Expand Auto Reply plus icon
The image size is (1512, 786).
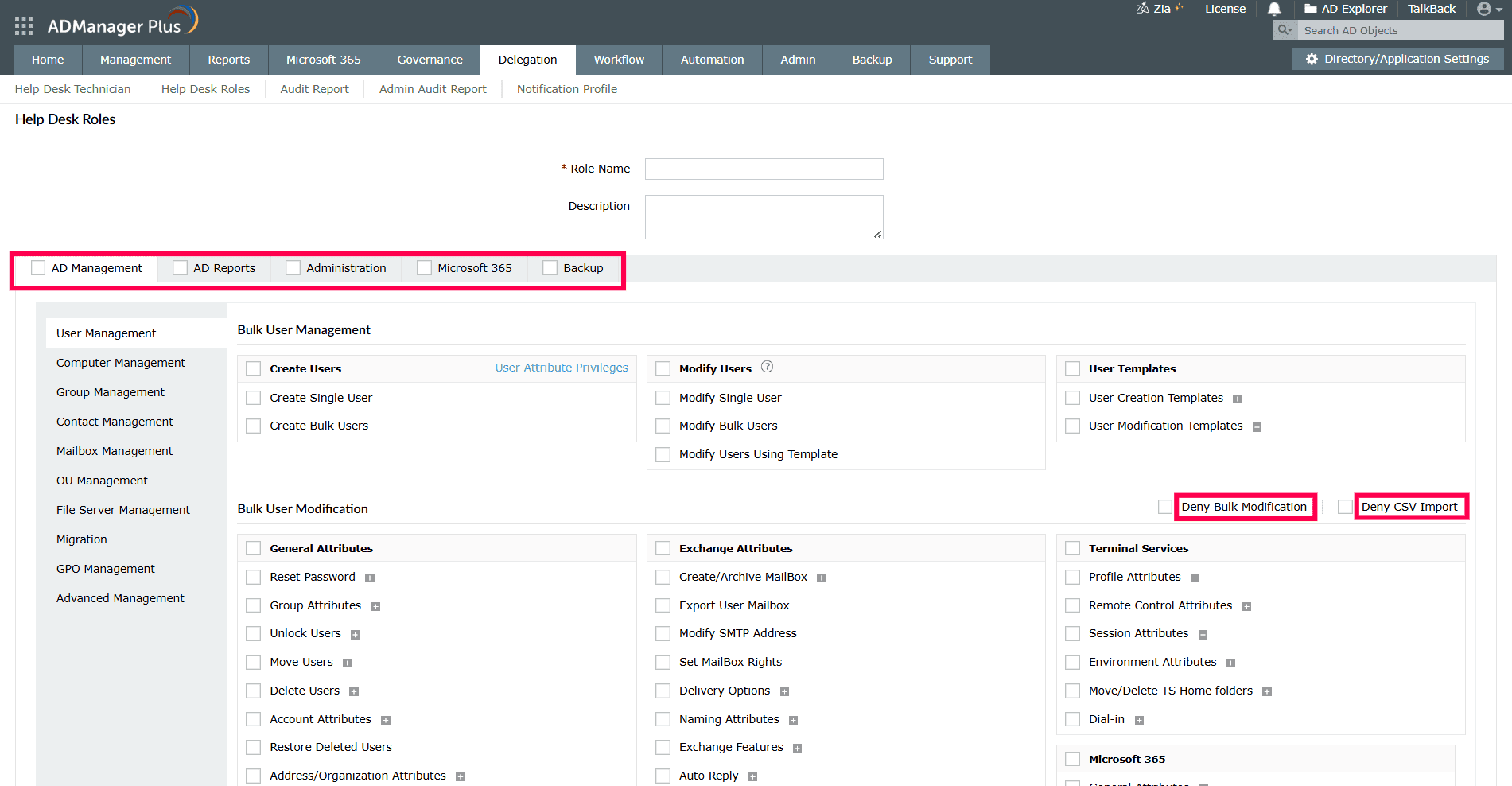coord(753,777)
